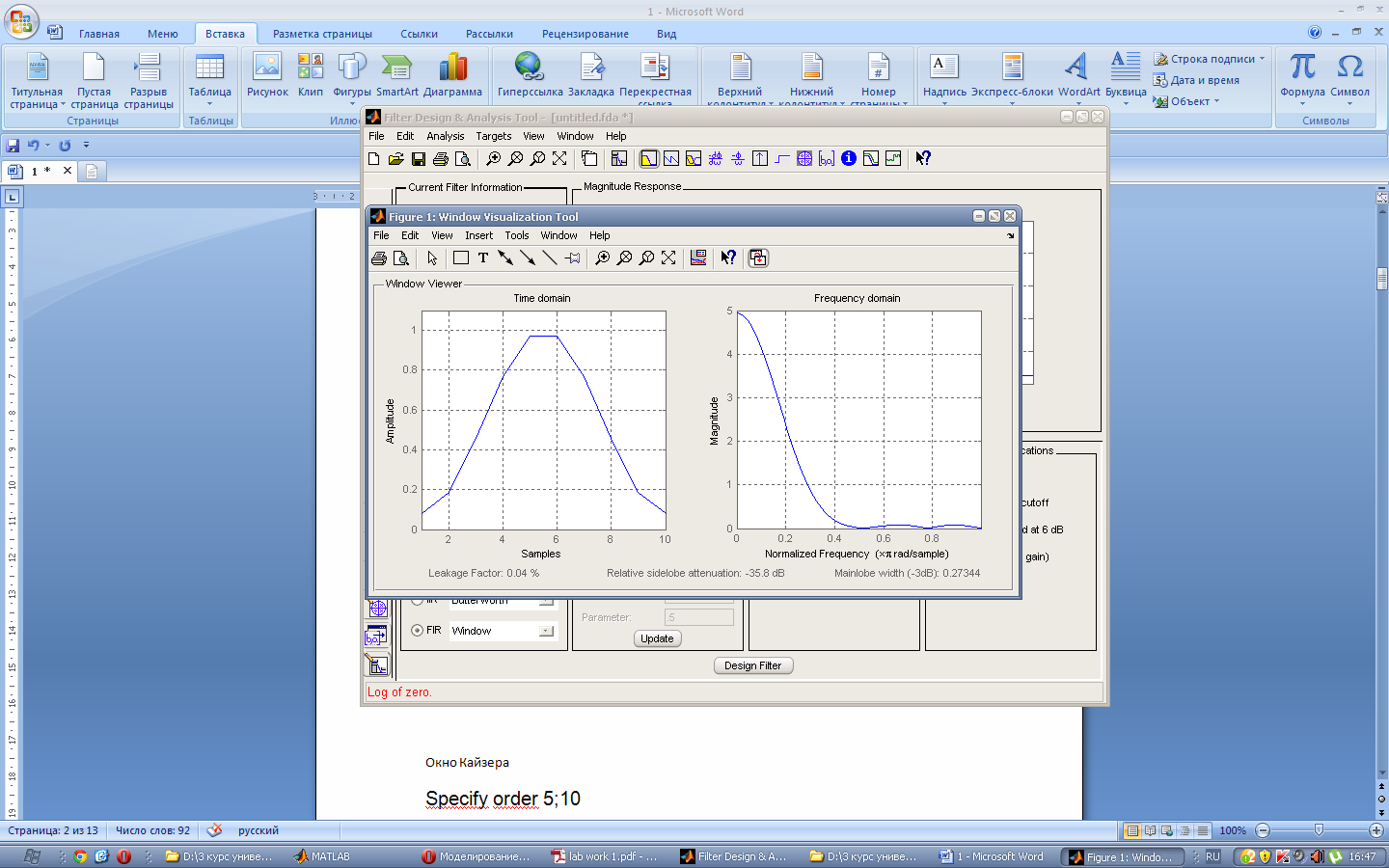
Task: Click What's This help icon in figure toolbar
Action: (728, 258)
